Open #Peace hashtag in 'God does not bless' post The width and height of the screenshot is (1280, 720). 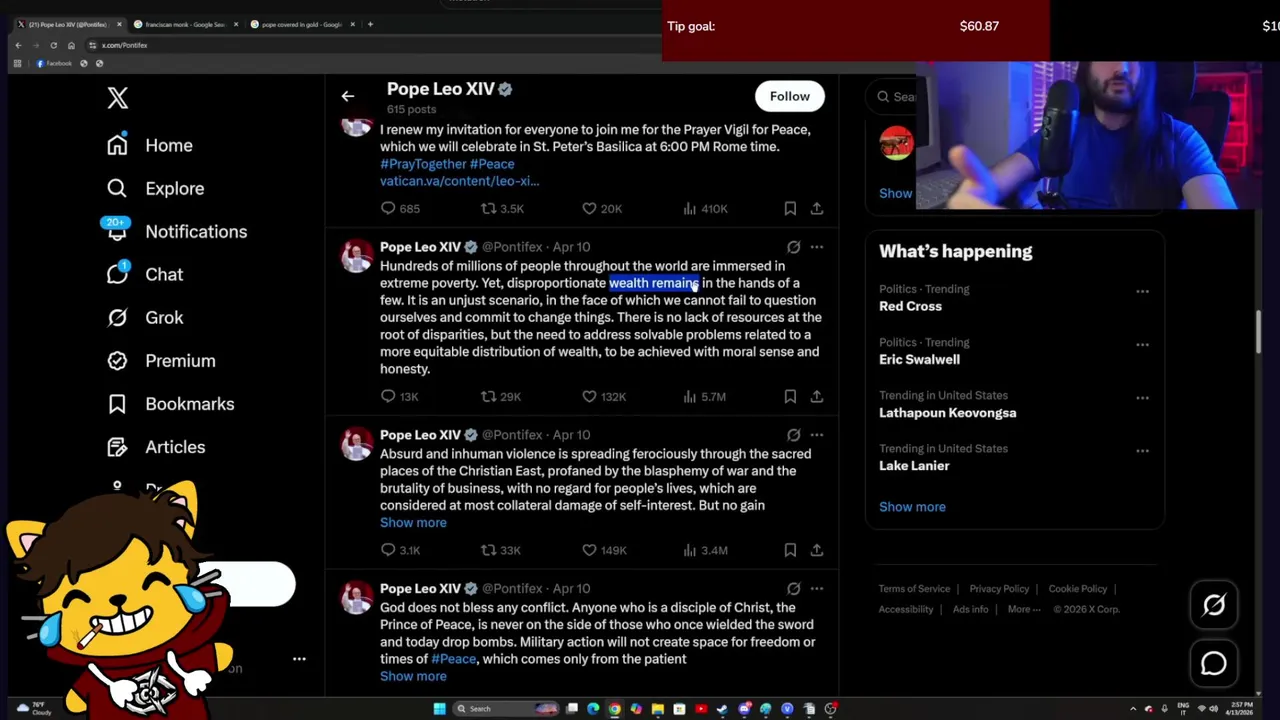pos(453,659)
